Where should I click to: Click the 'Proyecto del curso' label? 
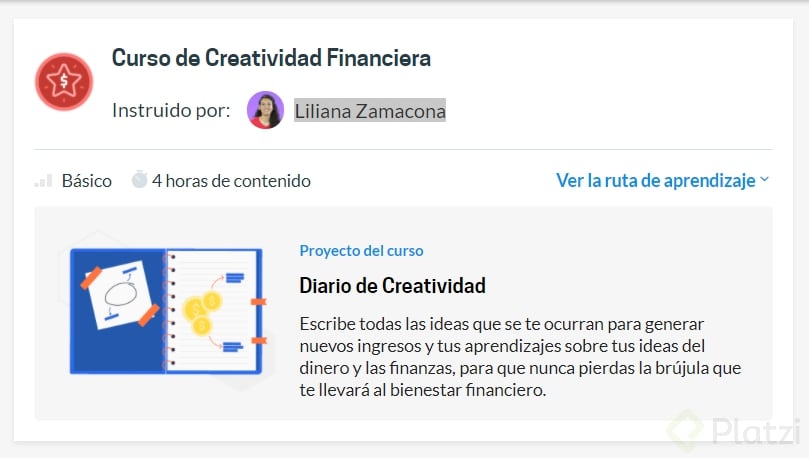click(361, 251)
